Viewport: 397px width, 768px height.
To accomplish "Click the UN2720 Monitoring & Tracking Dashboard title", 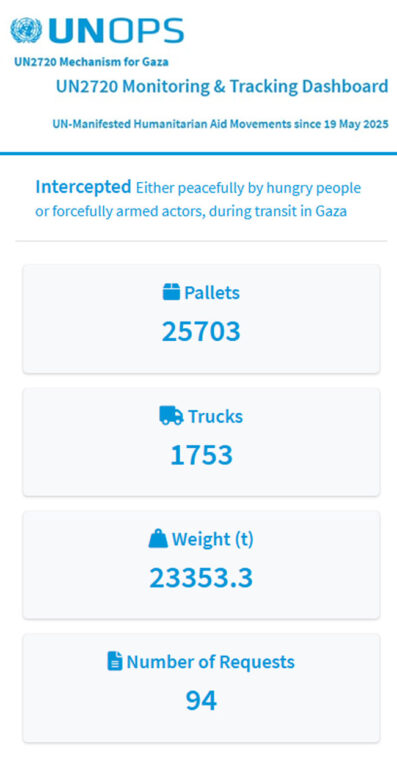I will pos(222,87).
